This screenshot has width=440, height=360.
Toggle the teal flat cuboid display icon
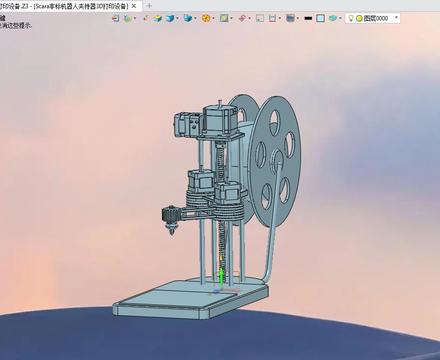(332, 18)
